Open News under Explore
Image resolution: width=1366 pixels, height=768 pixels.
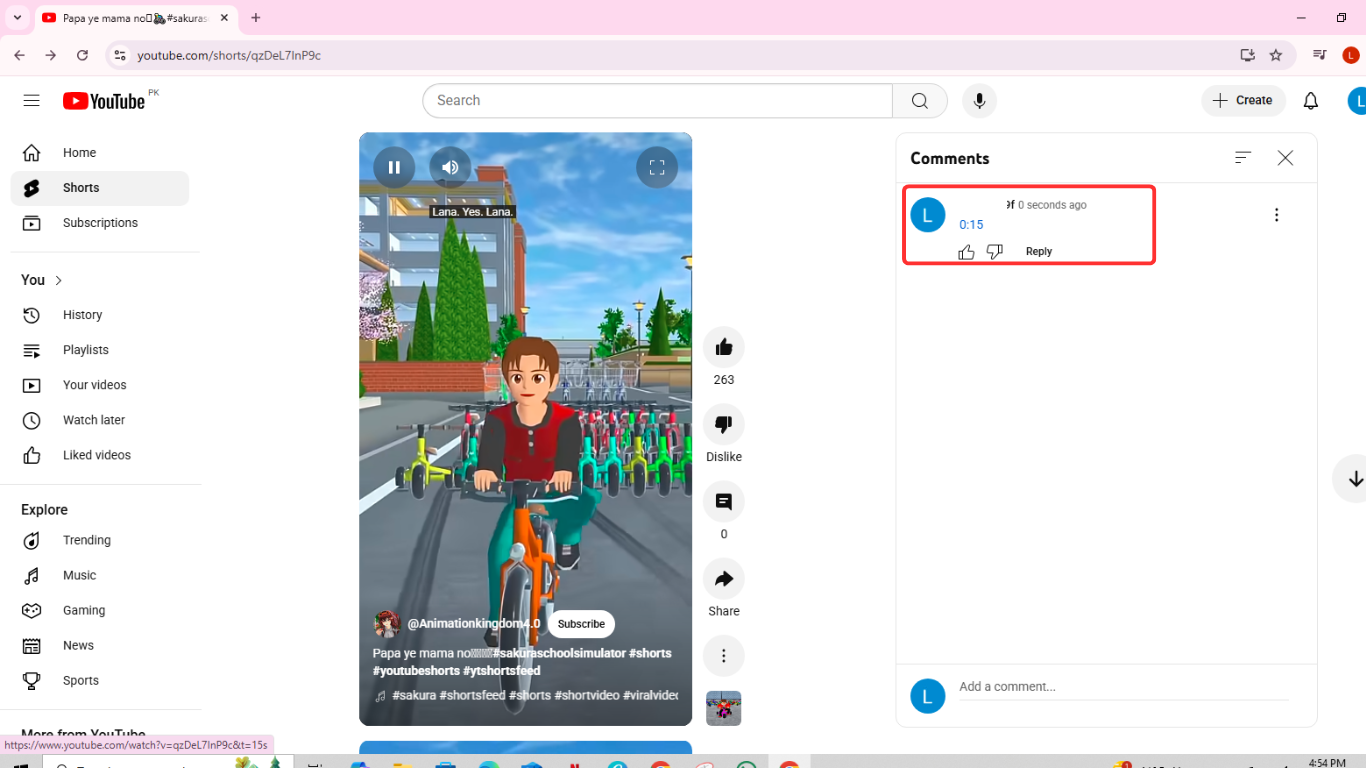click(x=100, y=645)
